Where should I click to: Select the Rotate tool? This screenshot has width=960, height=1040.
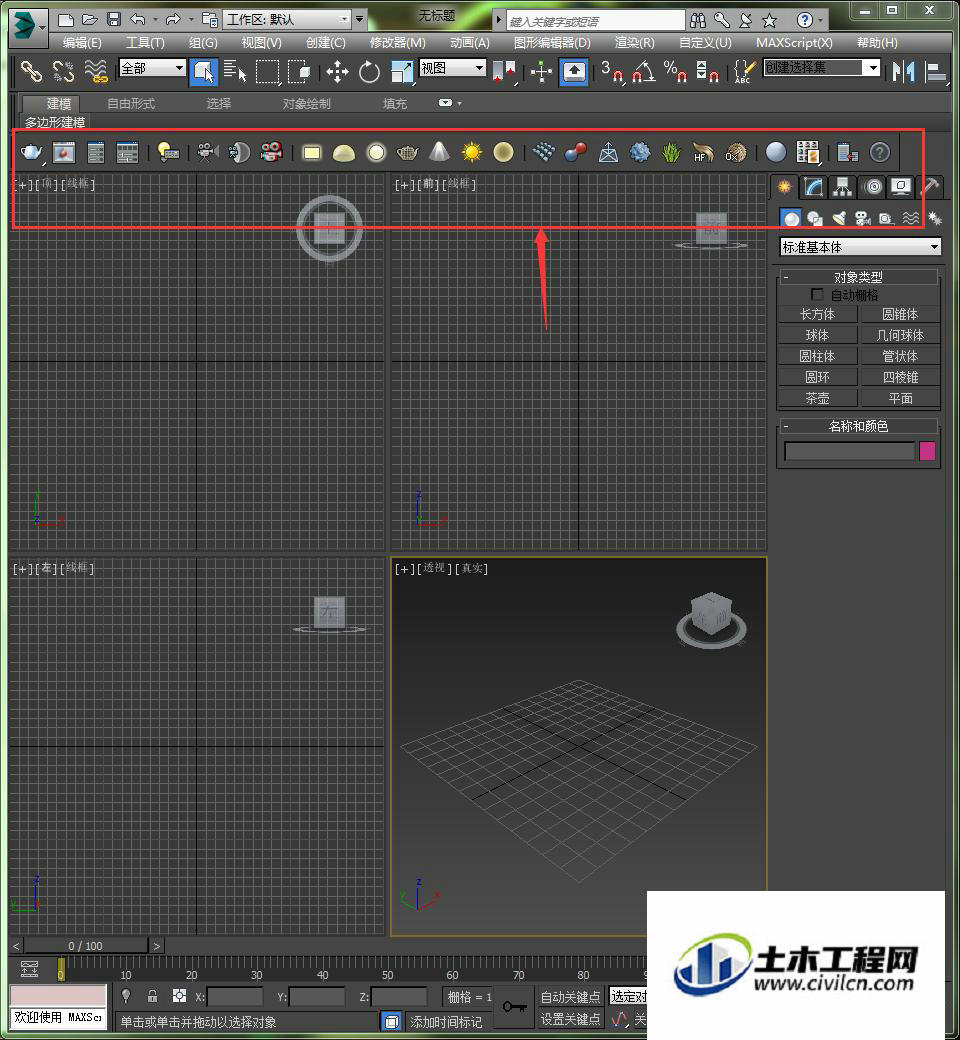[x=369, y=71]
